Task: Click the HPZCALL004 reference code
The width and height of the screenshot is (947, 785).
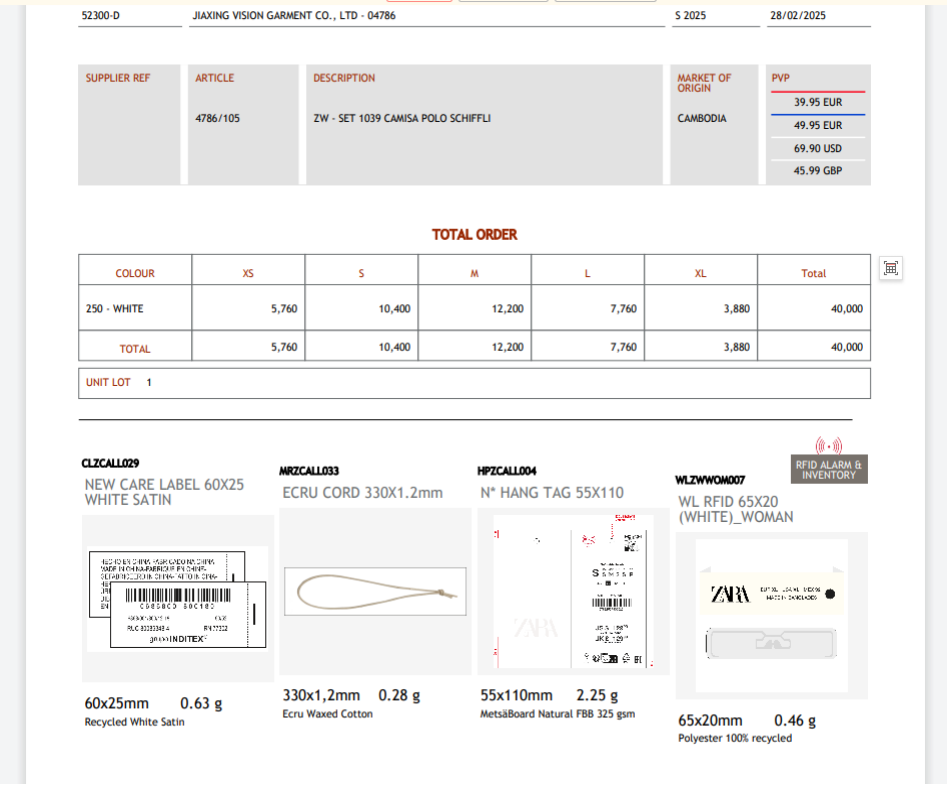Action: pos(507,471)
